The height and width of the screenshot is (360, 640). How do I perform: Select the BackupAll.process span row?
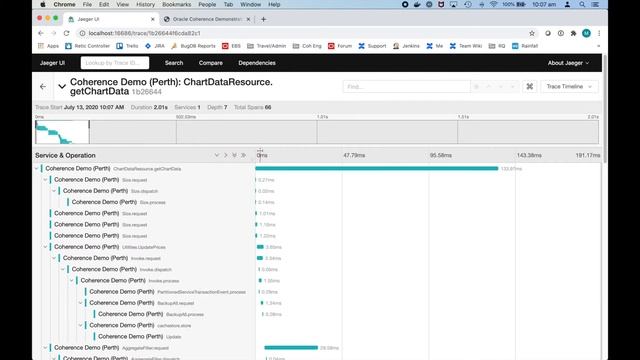point(151,314)
